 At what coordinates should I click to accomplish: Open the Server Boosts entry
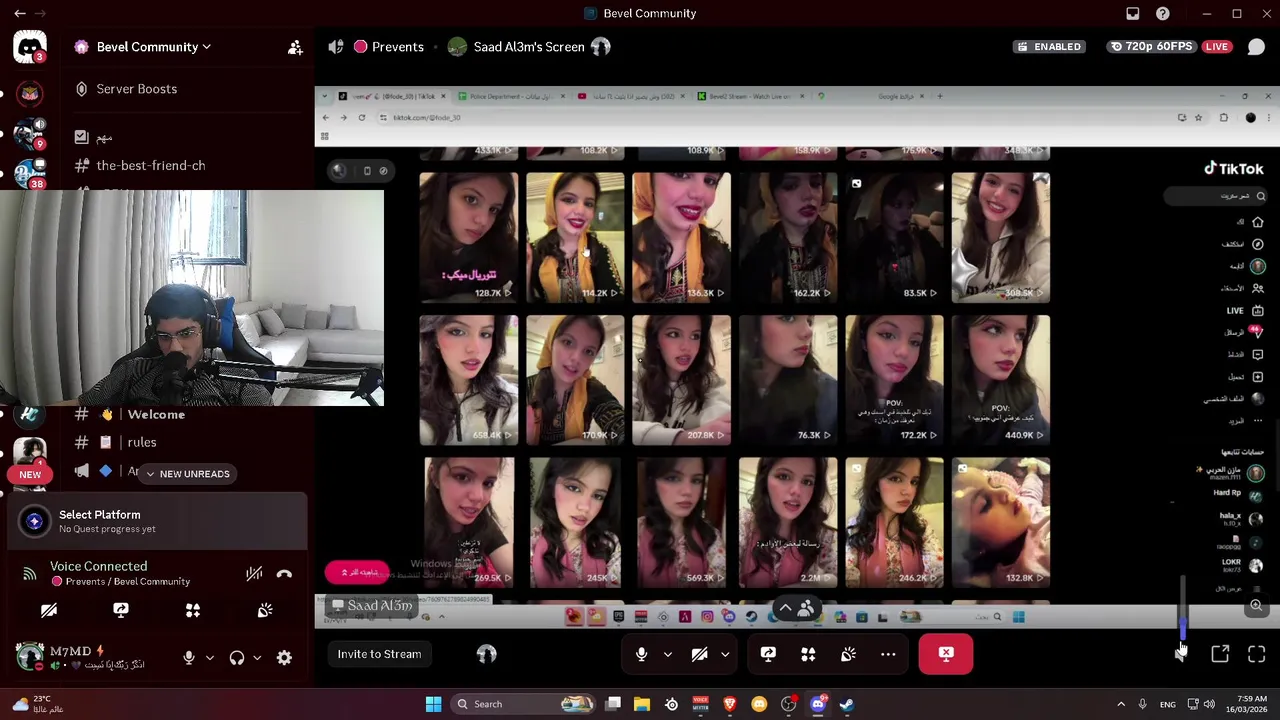pyautogui.click(x=136, y=89)
